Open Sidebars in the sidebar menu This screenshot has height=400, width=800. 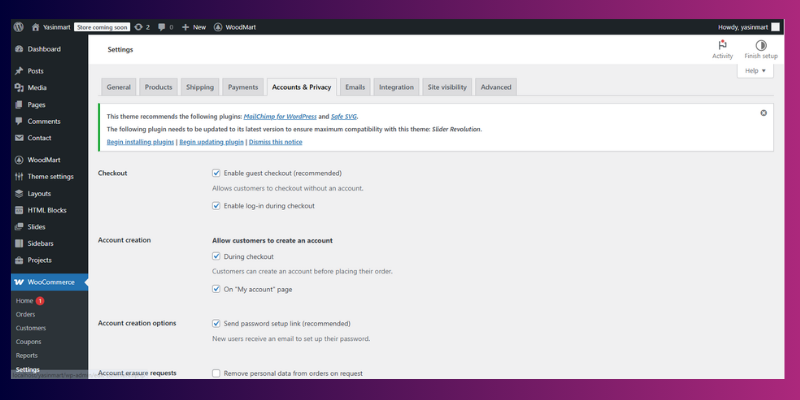click(40, 243)
